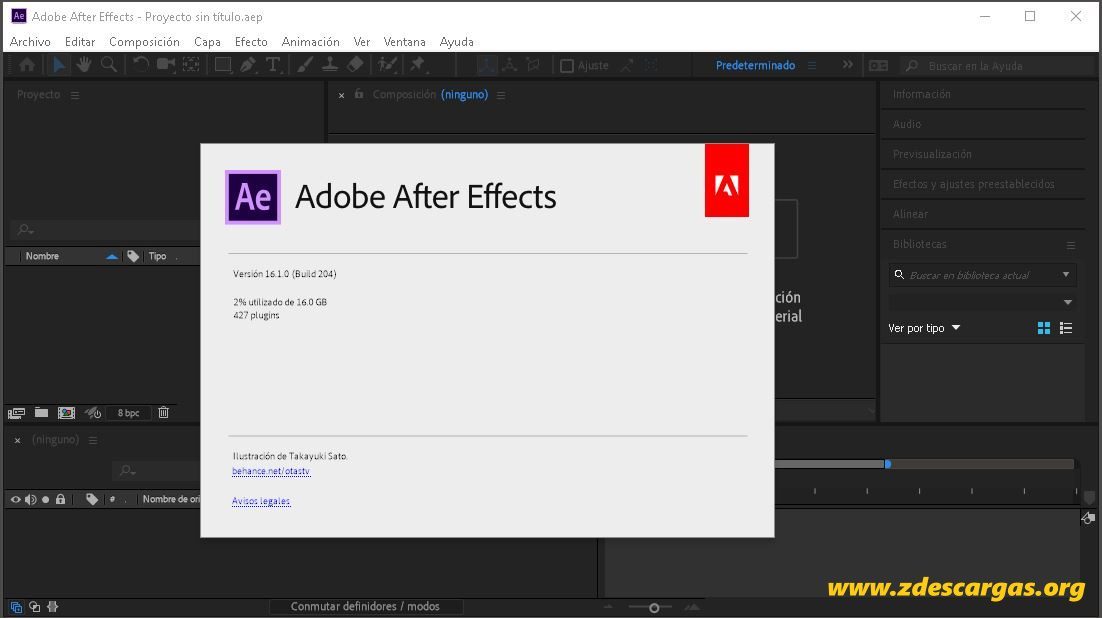Create a new folder in Project panel
The image size is (1102, 618).
point(41,413)
